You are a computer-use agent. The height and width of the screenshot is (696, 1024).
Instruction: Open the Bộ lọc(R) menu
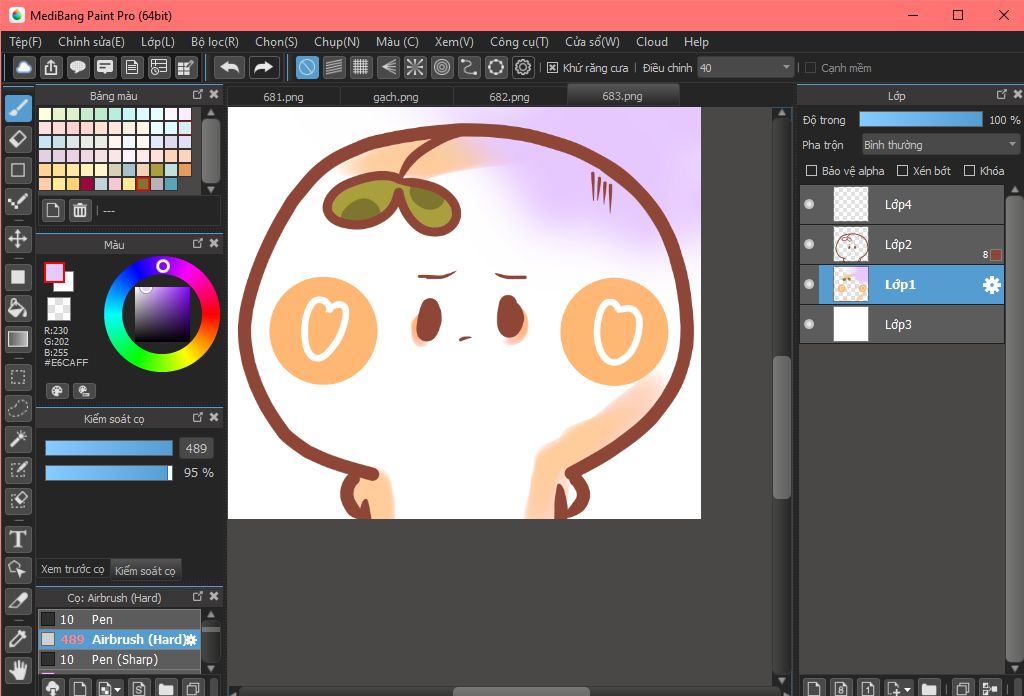[x=214, y=42]
